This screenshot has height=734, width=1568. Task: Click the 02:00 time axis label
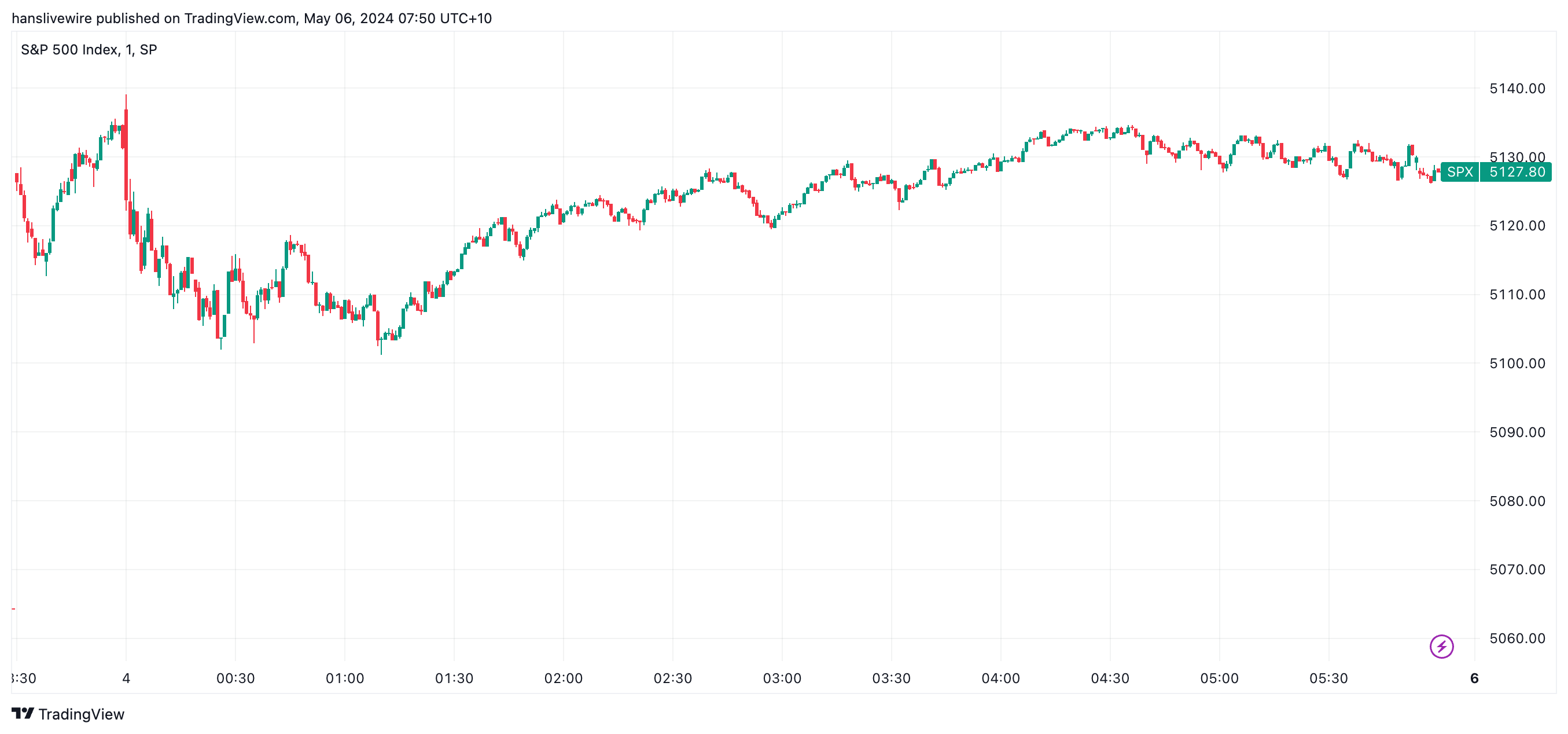point(563,678)
